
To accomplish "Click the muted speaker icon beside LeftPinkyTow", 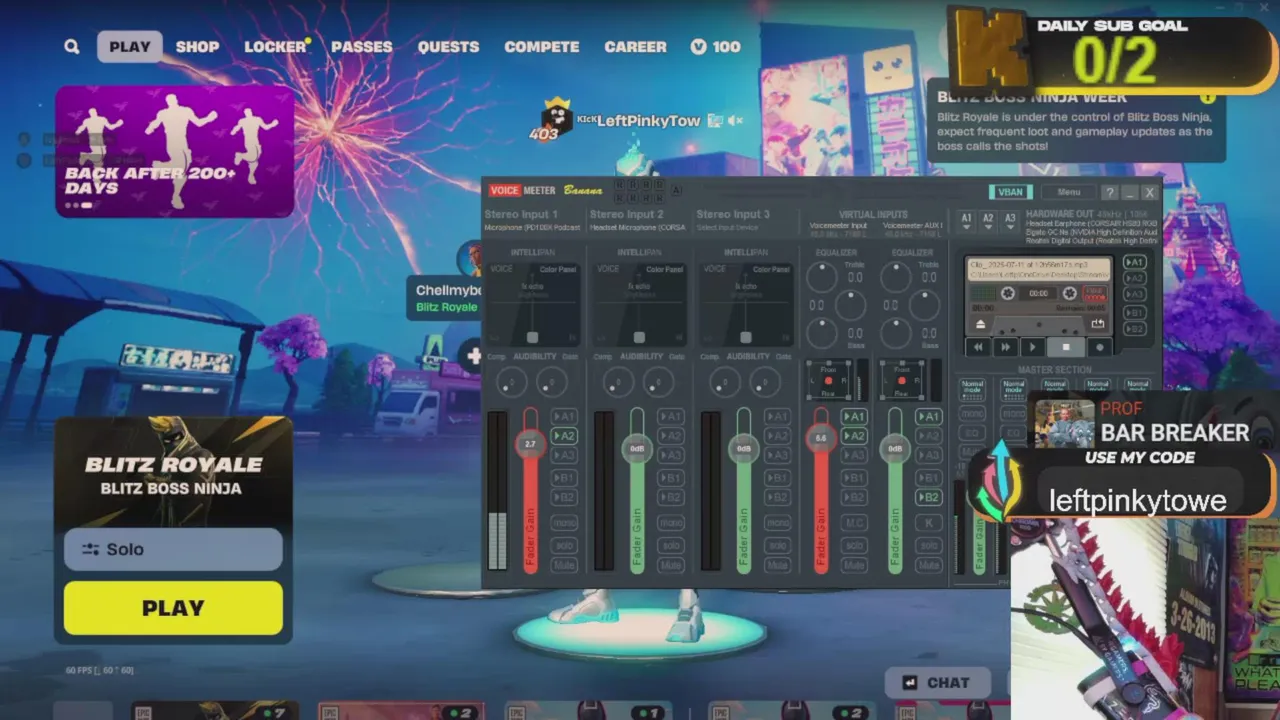I will (x=736, y=121).
